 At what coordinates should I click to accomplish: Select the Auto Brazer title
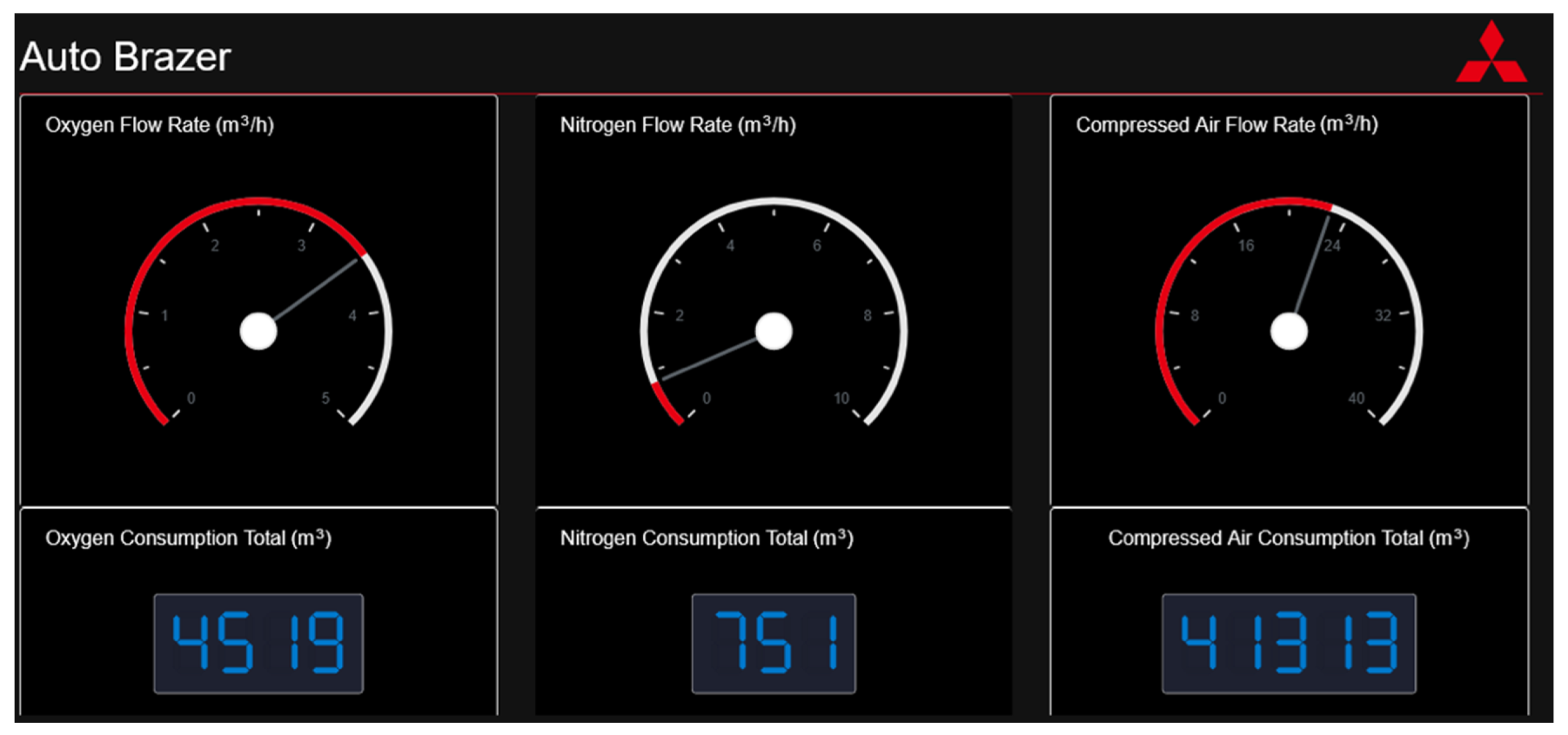click(124, 57)
